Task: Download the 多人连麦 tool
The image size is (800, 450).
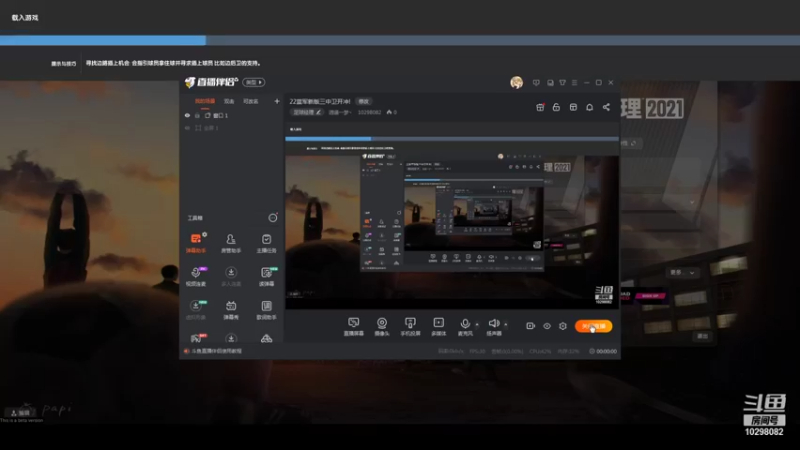Action: click(231, 276)
